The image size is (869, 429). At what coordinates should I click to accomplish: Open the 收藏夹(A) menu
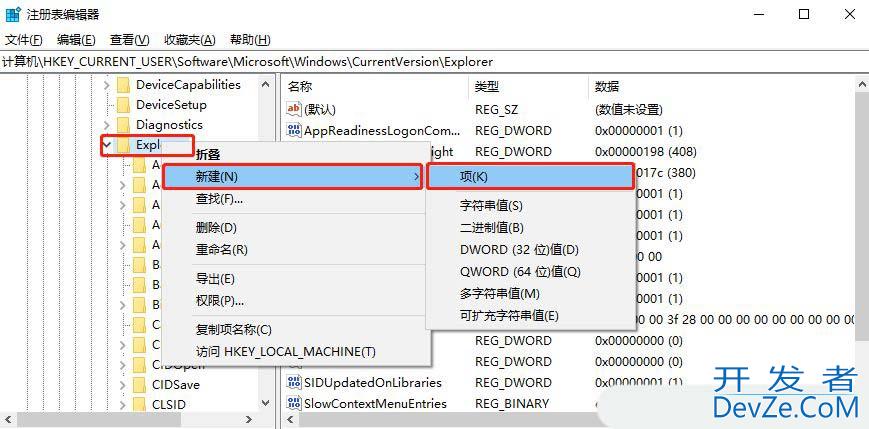pyautogui.click(x=190, y=40)
